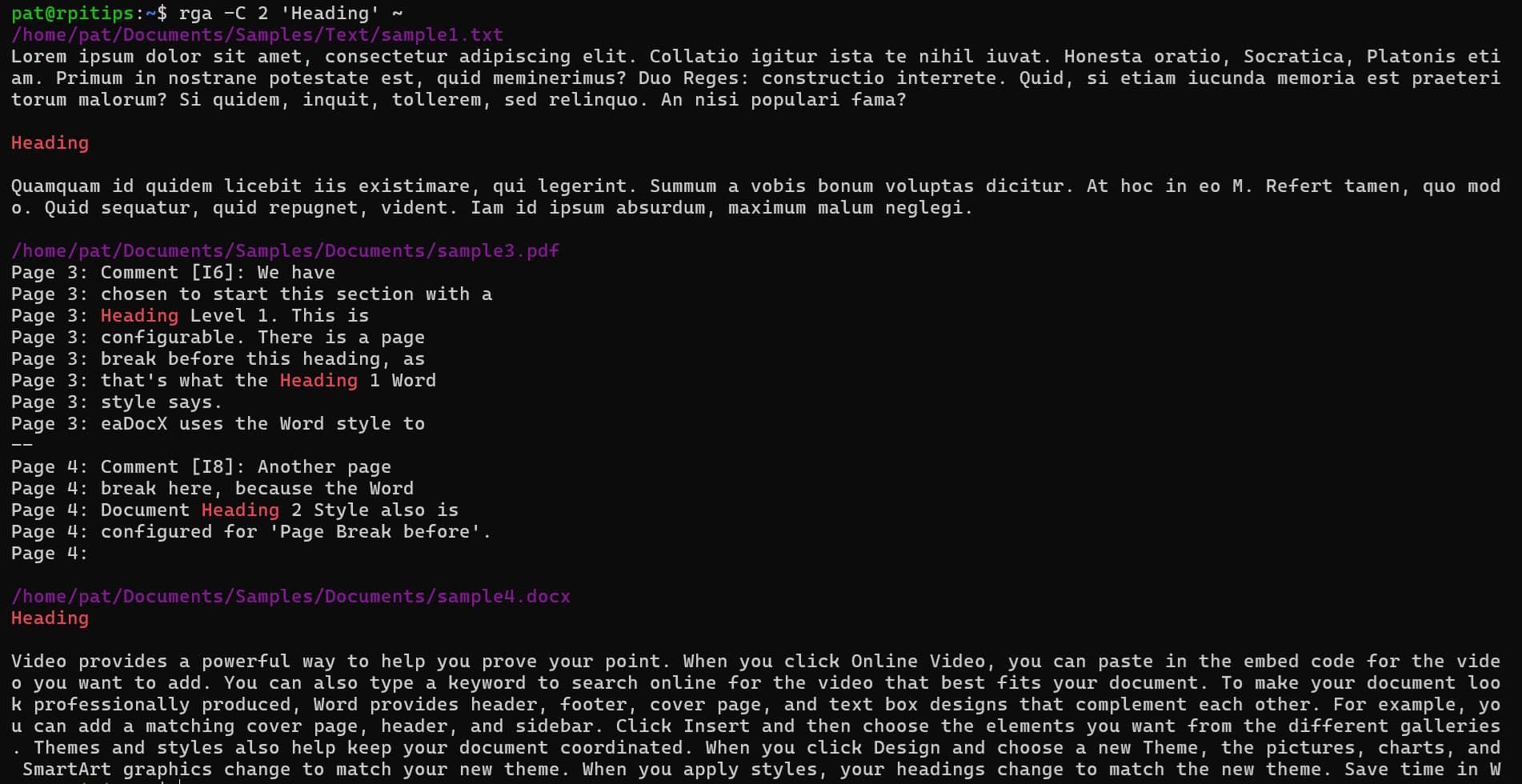Select highlighted Heading before "Level 1"
Image resolution: width=1522 pixels, height=784 pixels.
click(139, 316)
